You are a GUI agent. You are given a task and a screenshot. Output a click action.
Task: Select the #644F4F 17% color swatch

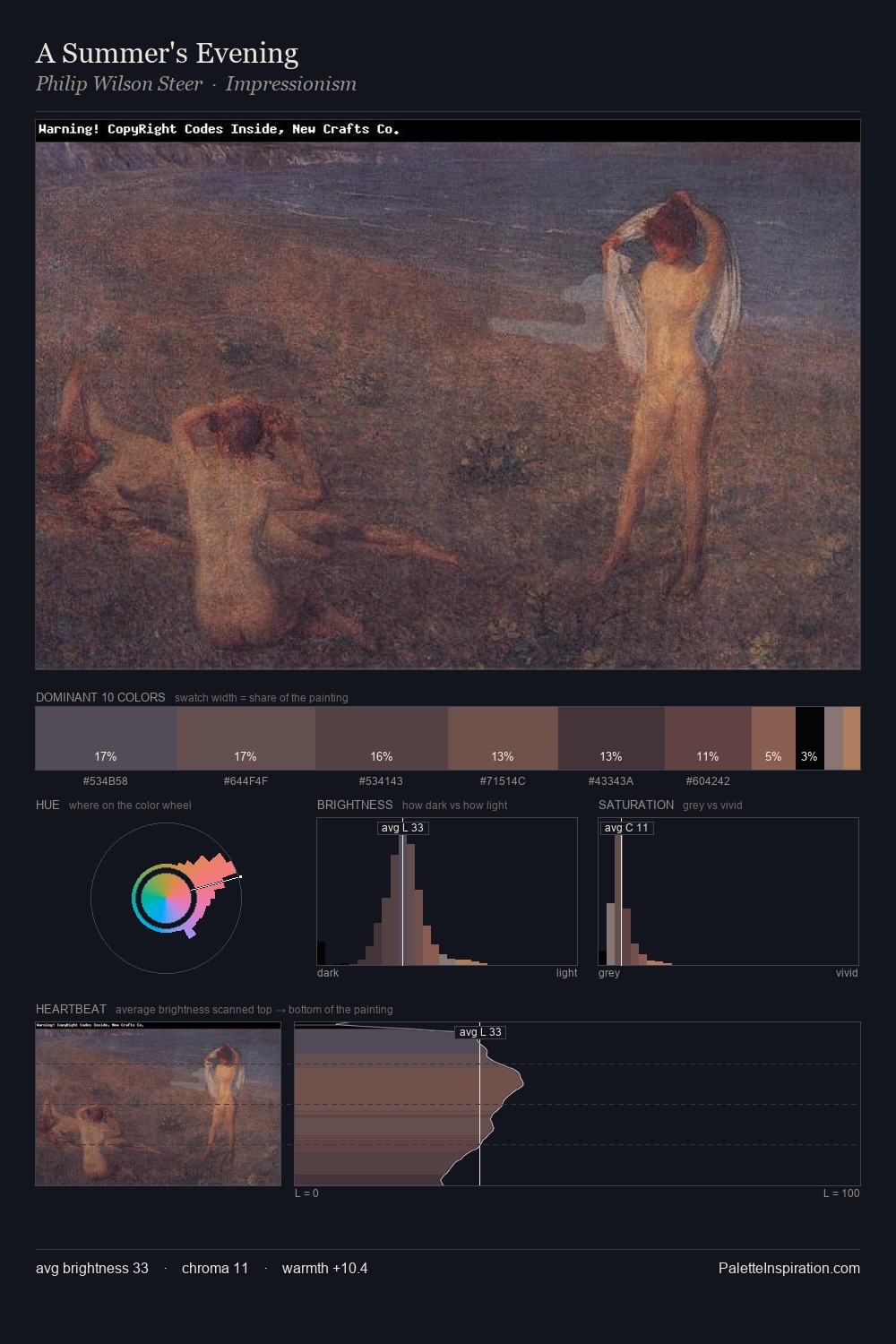[246, 738]
